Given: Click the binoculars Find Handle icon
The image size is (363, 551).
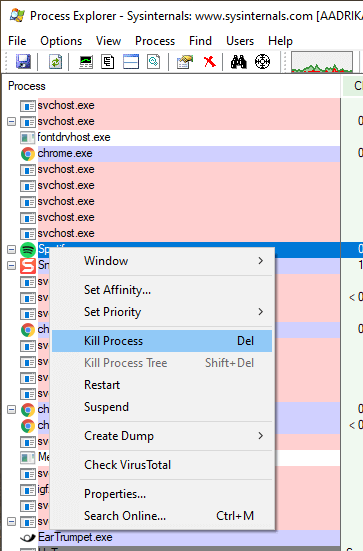Looking at the screenshot, I should pos(239,62).
